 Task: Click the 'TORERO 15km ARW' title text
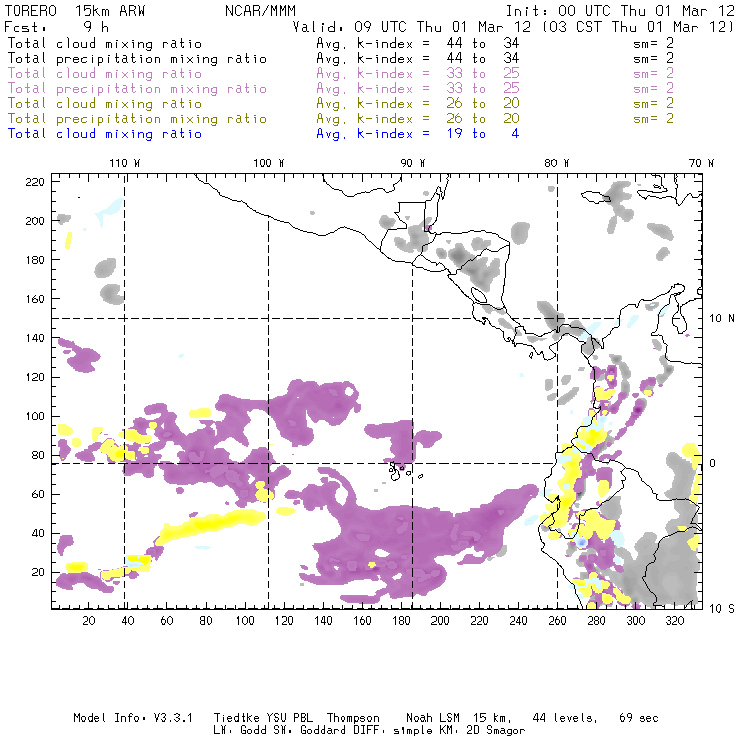point(75,11)
